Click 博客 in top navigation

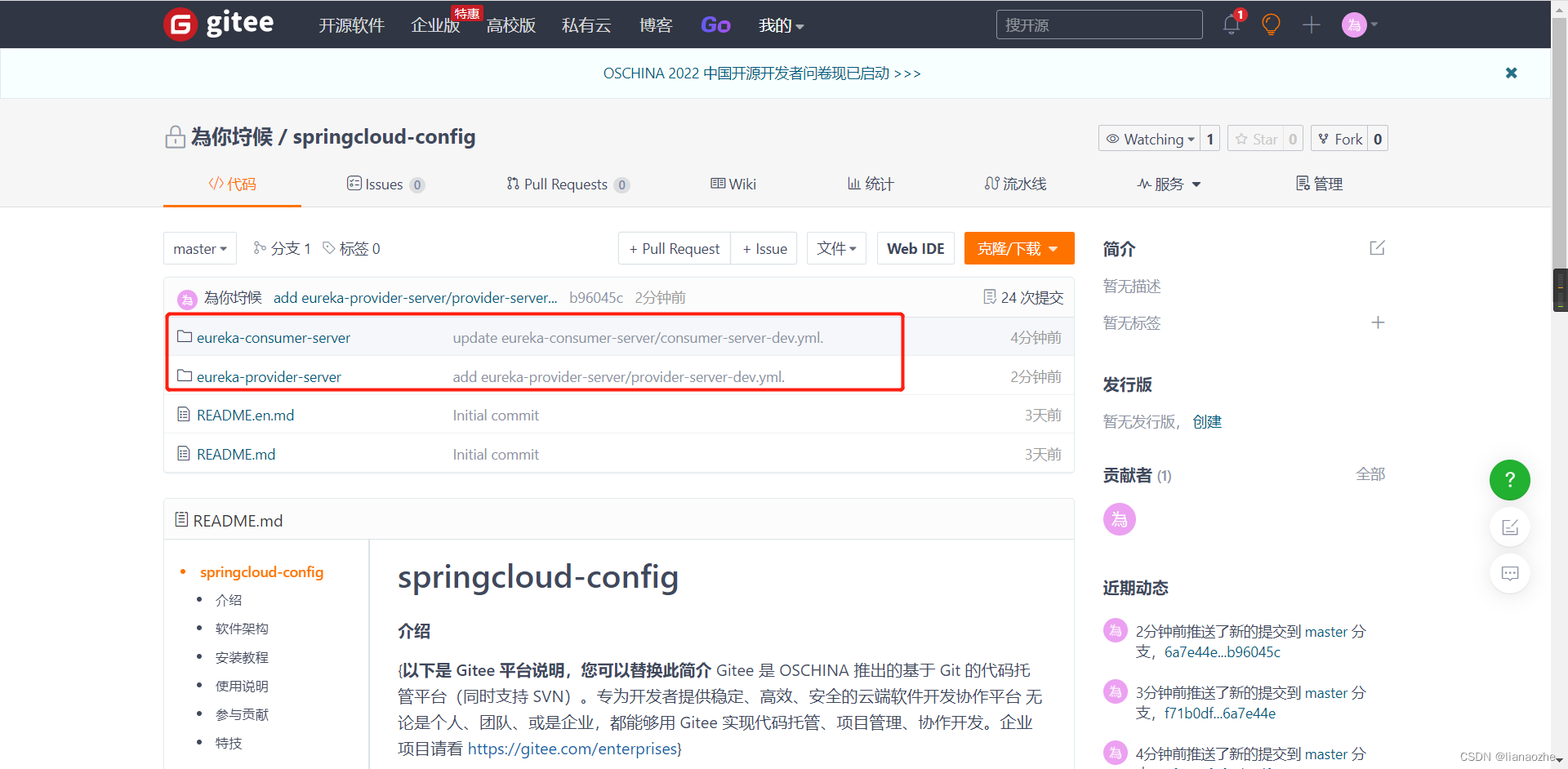pyautogui.click(x=656, y=25)
